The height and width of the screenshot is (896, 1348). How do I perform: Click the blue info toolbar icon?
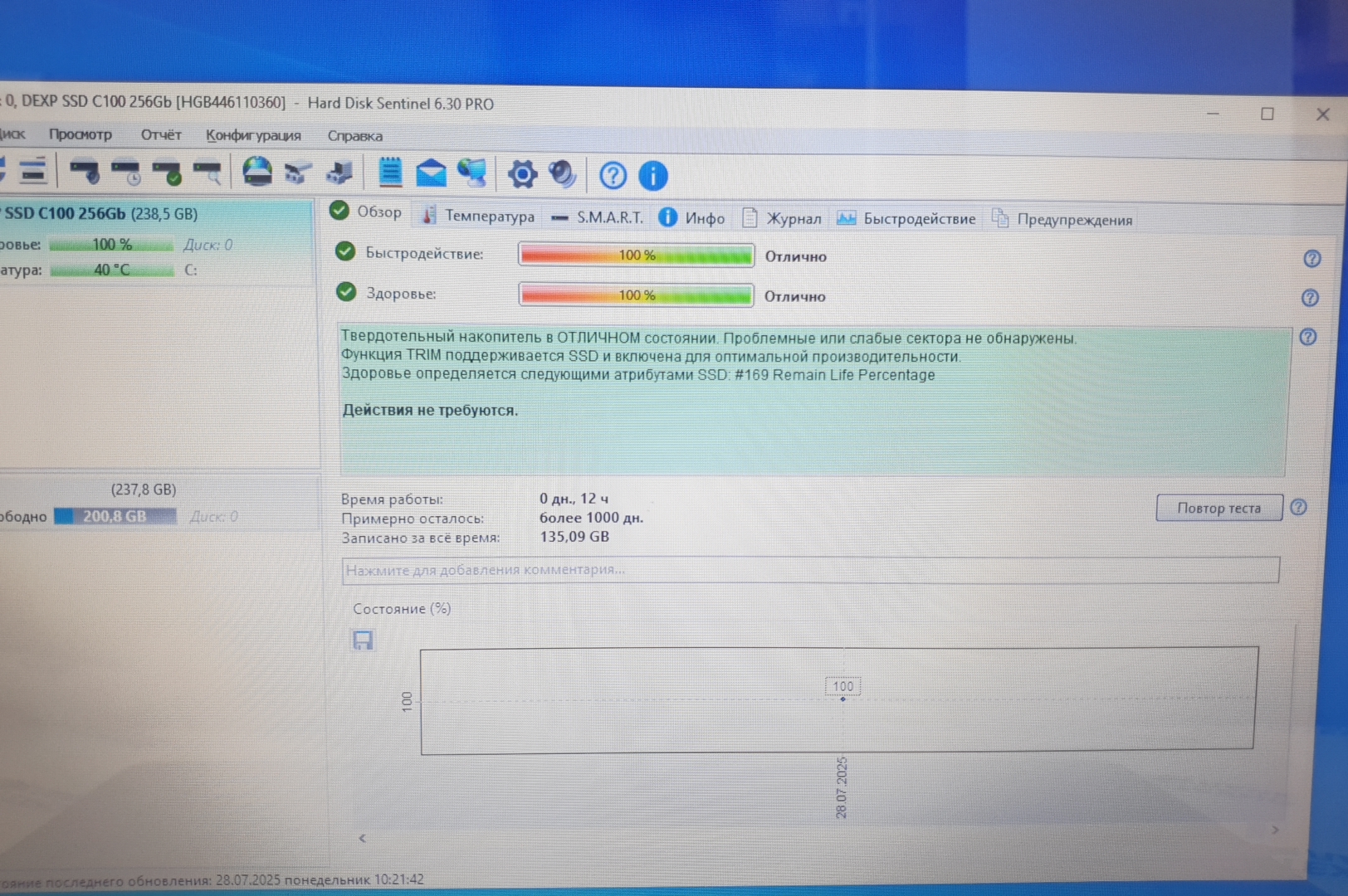tap(653, 176)
